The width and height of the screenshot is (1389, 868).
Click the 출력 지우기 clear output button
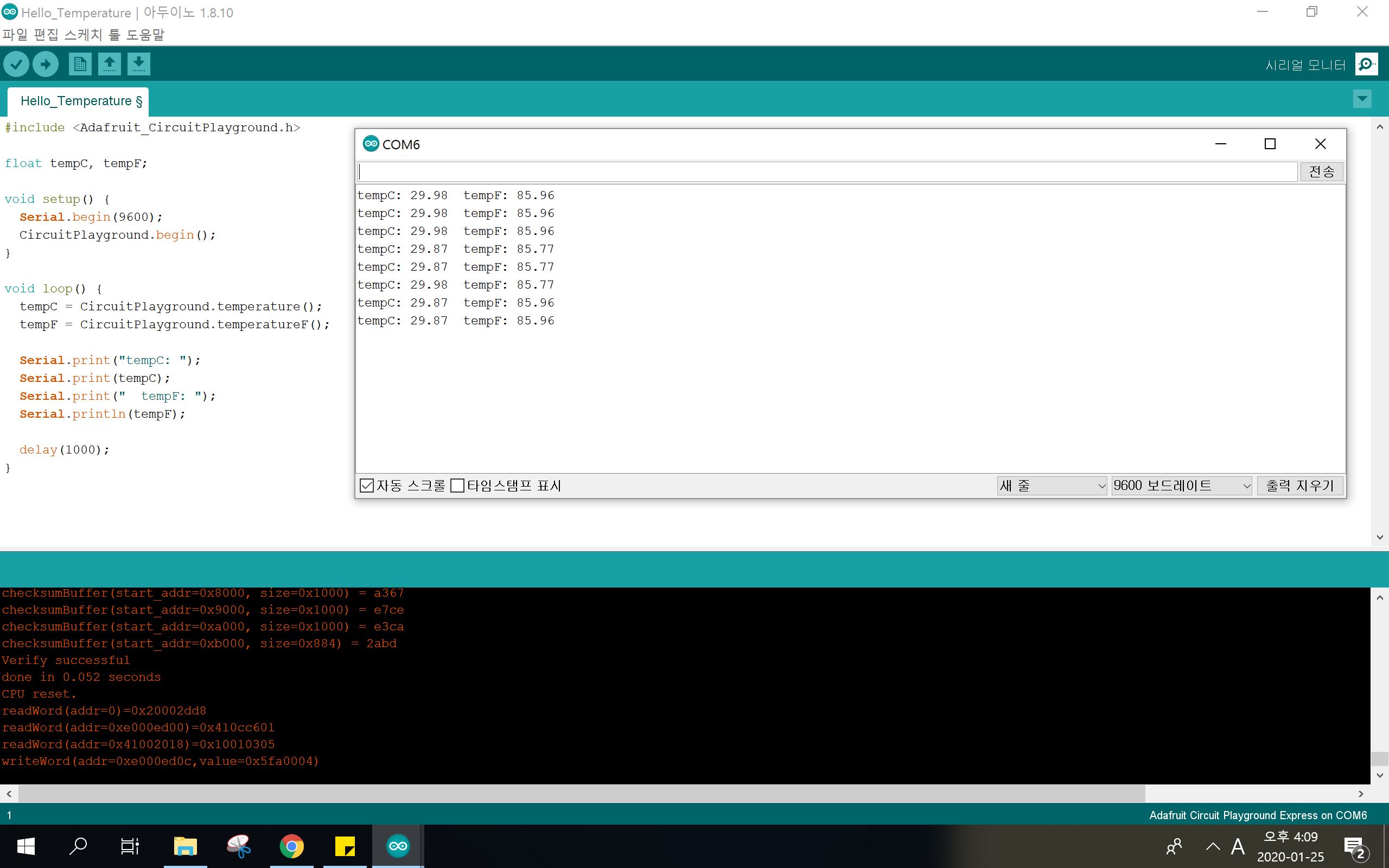click(x=1300, y=486)
